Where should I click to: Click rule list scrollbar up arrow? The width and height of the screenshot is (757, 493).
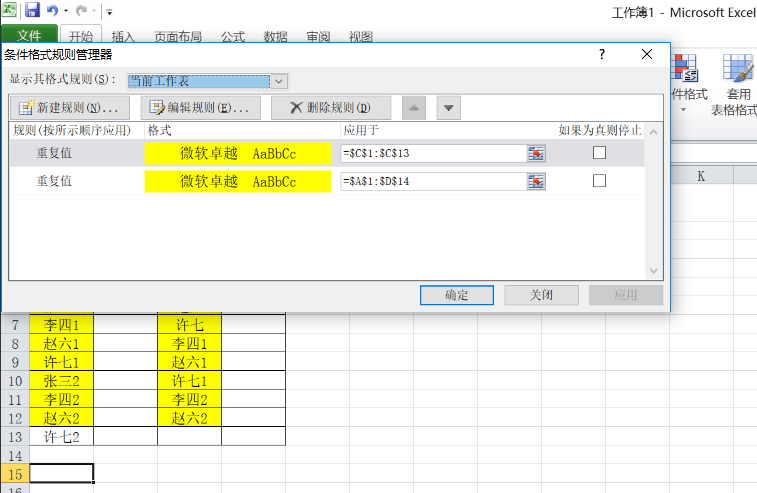tap(654, 132)
